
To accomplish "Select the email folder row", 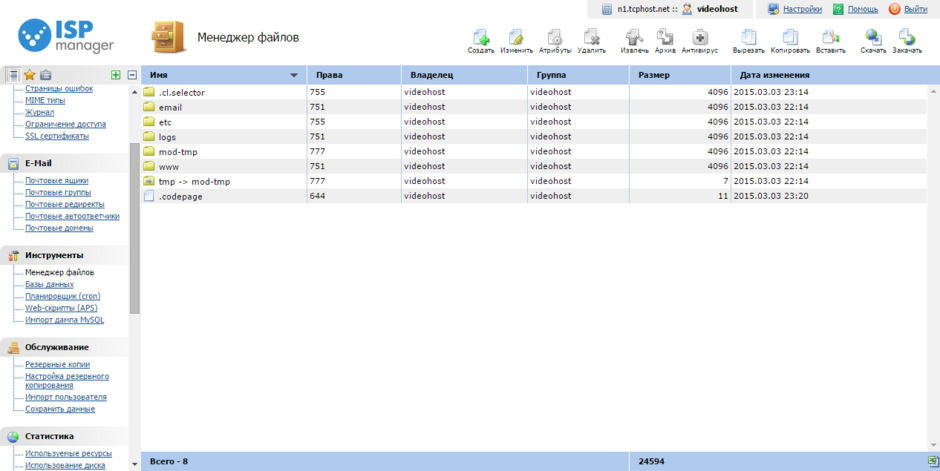I will pyautogui.click(x=534, y=107).
